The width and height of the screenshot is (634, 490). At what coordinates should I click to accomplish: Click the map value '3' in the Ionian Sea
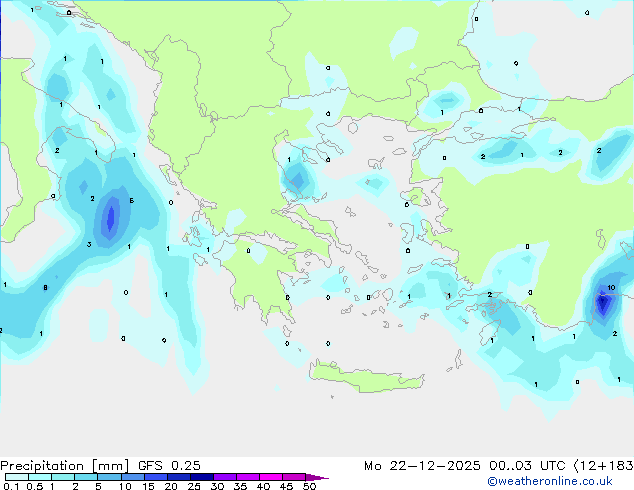click(89, 244)
